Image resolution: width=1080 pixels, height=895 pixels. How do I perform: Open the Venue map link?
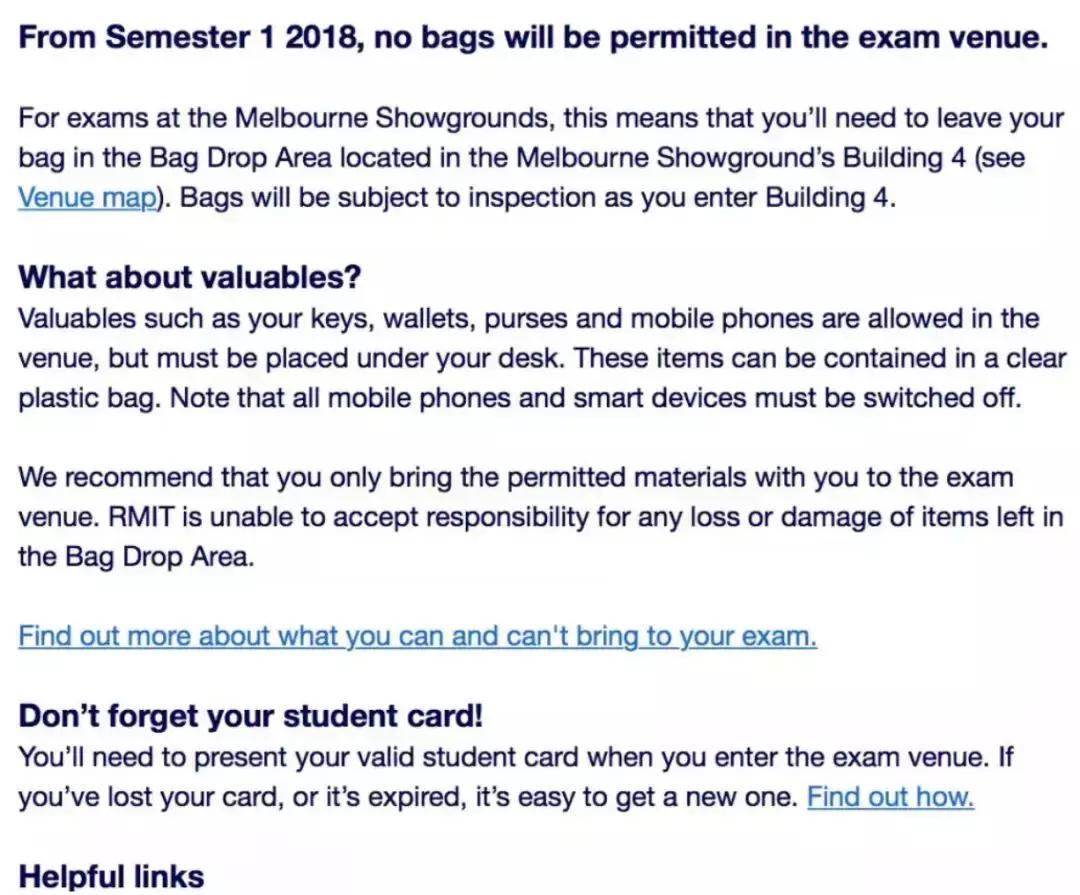coord(88,198)
